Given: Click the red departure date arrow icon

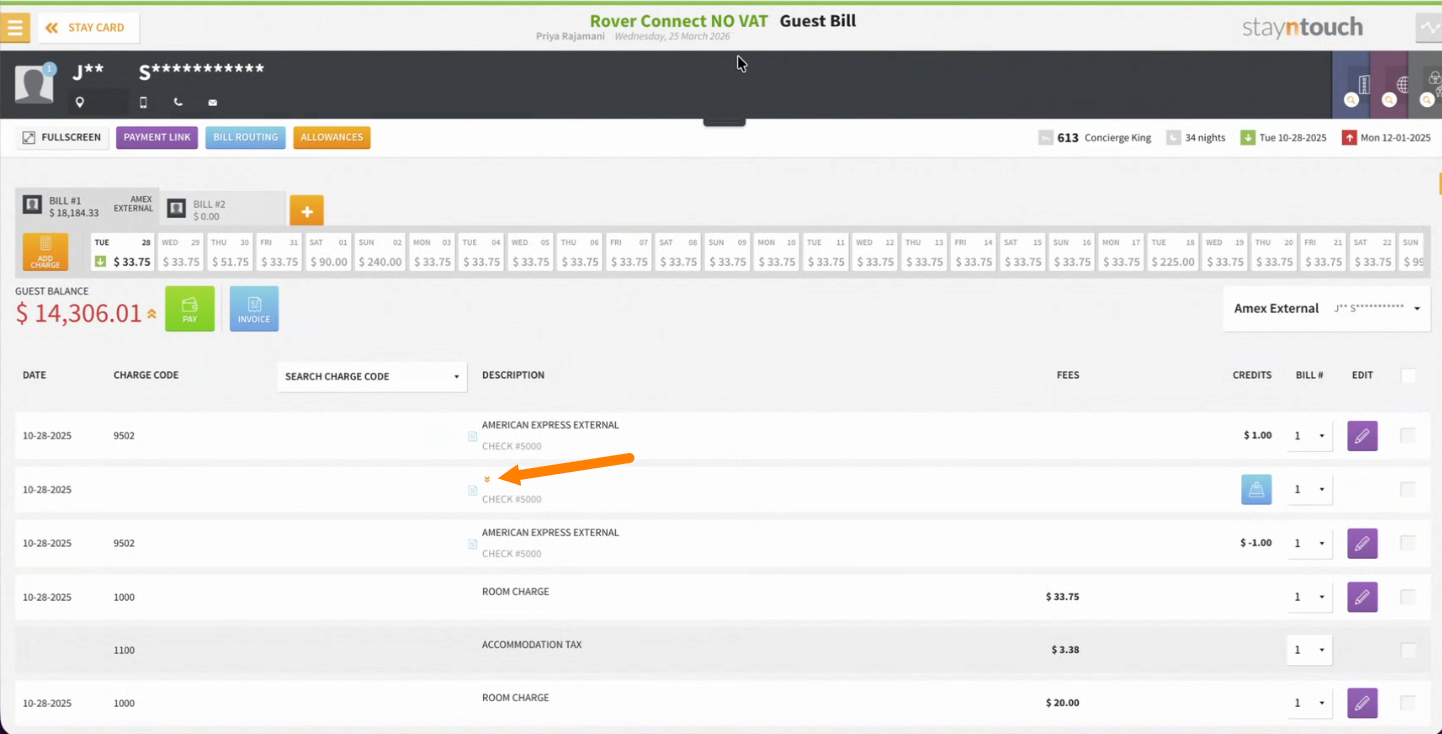Looking at the screenshot, I should [1348, 138].
